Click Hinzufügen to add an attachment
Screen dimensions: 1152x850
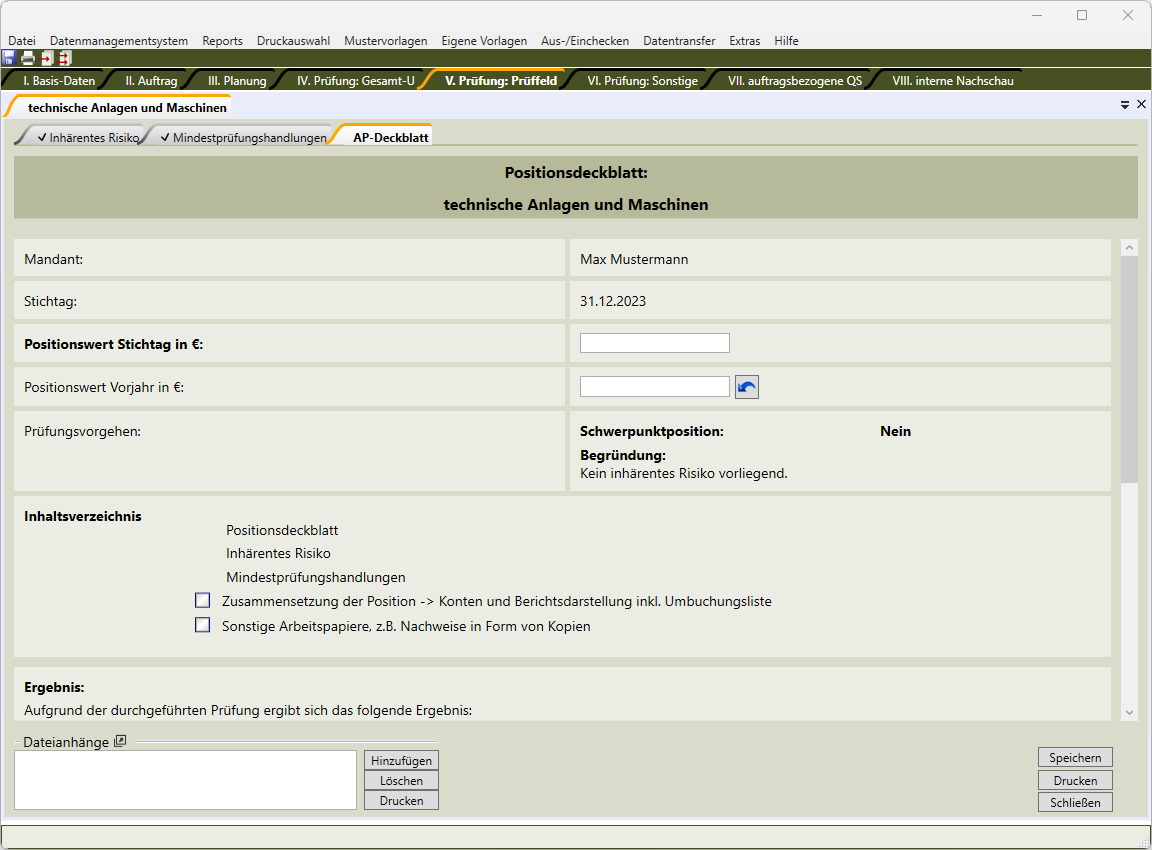coord(401,761)
